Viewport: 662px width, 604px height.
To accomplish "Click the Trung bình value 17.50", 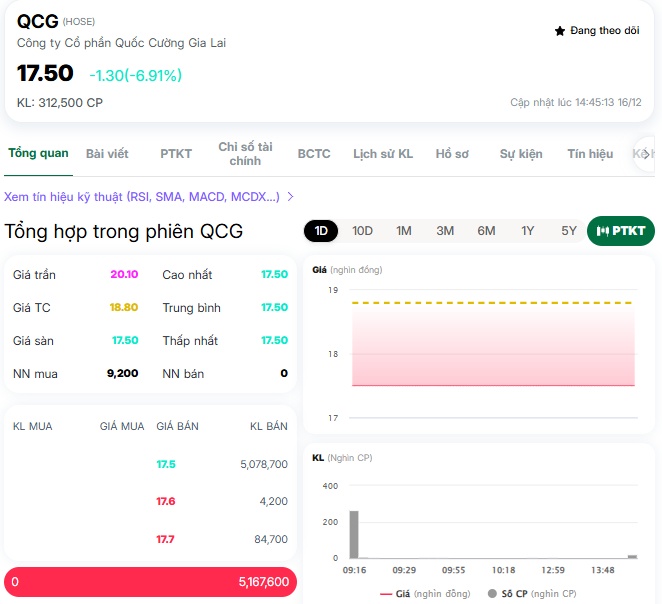I will 274,307.
